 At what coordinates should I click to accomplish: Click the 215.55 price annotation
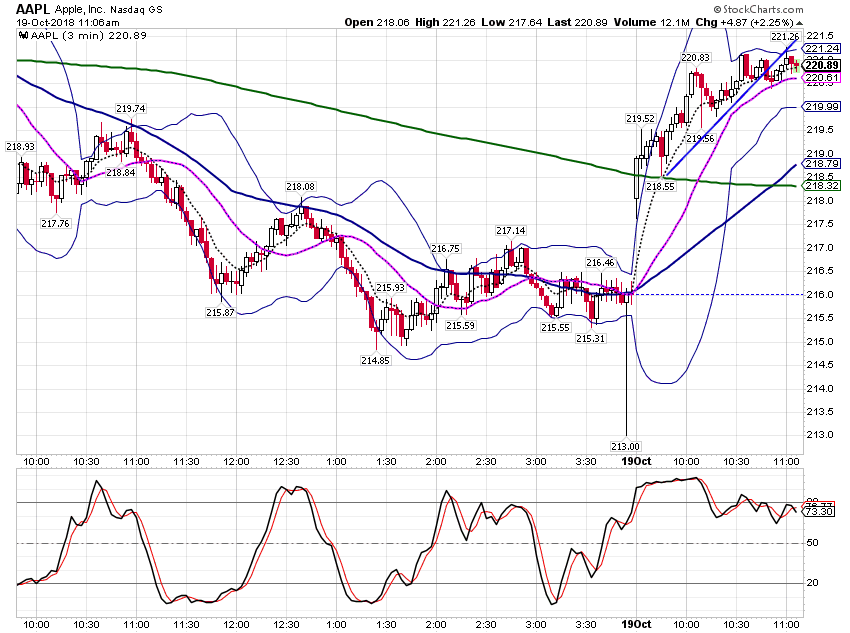(x=556, y=328)
